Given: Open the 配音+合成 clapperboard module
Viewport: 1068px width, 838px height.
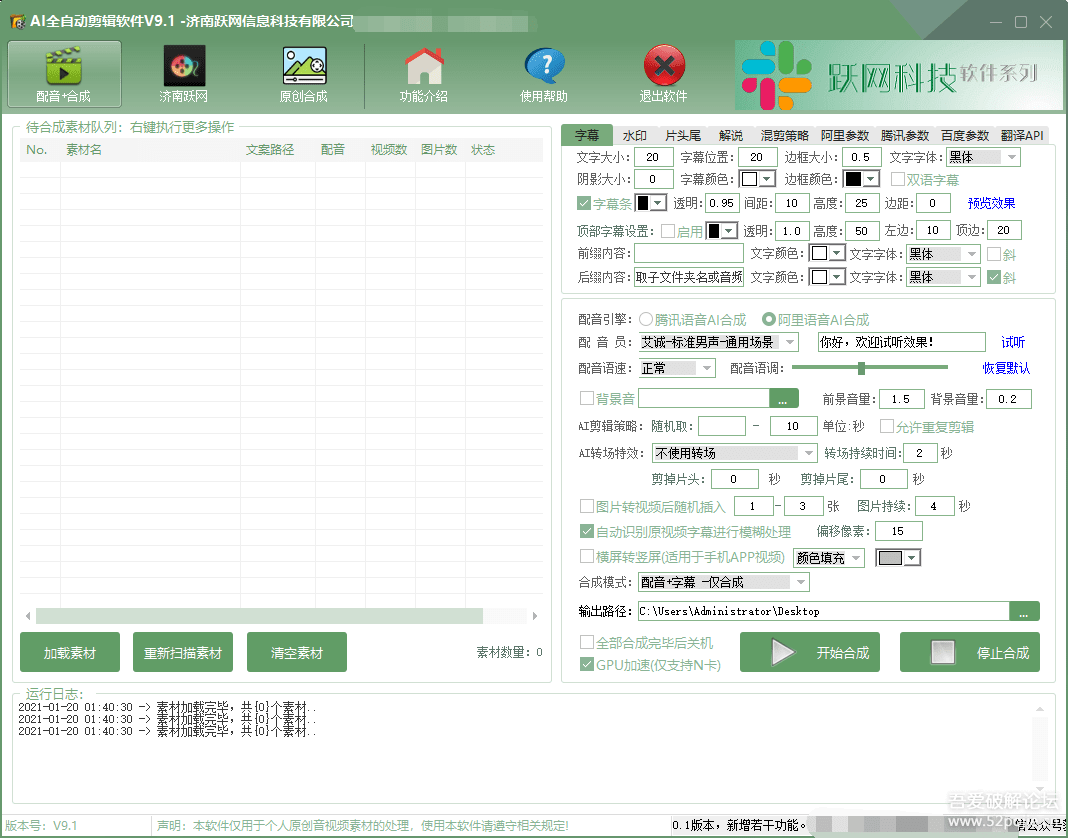Looking at the screenshot, I should [x=64, y=74].
